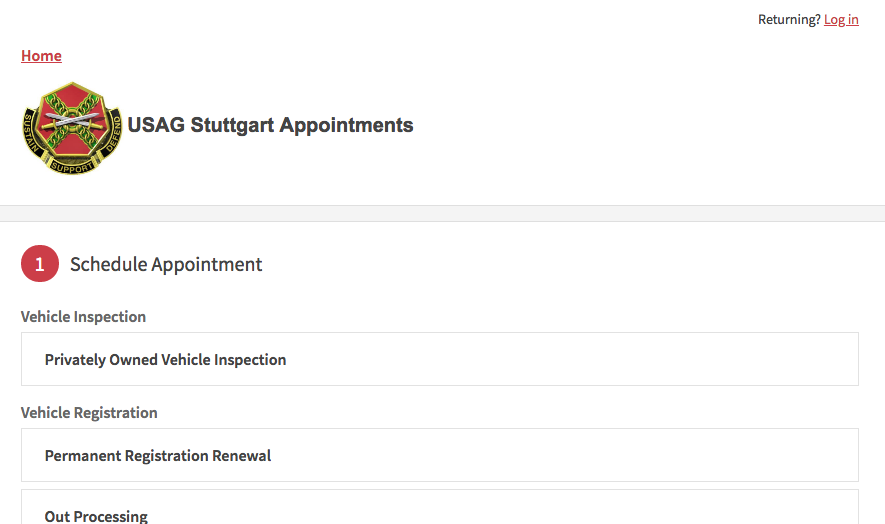Open the Home breadcrumb link
The height and width of the screenshot is (524, 885).
pyautogui.click(x=41, y=56)
